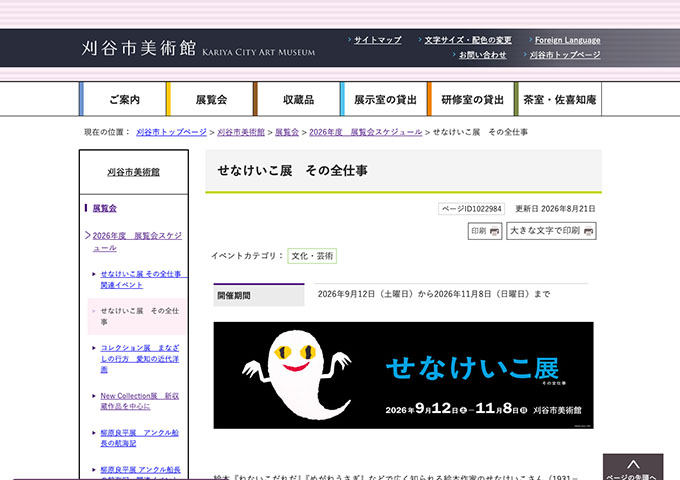This screenshot has width=680, height=480.
Task: Select current sidebar item せなけいこ展 その全仕事
Action: [137, 316]
